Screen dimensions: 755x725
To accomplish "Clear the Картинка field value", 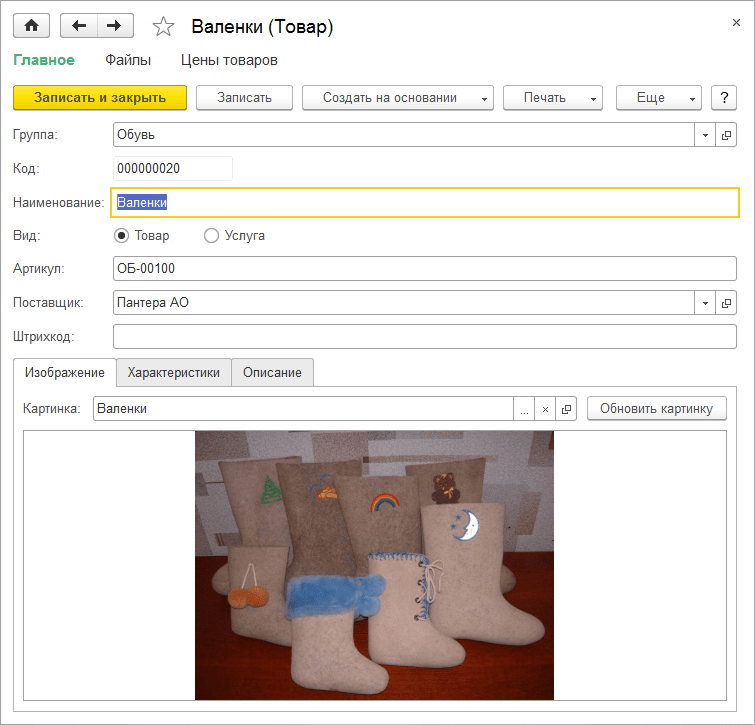I will pos(545,409).
